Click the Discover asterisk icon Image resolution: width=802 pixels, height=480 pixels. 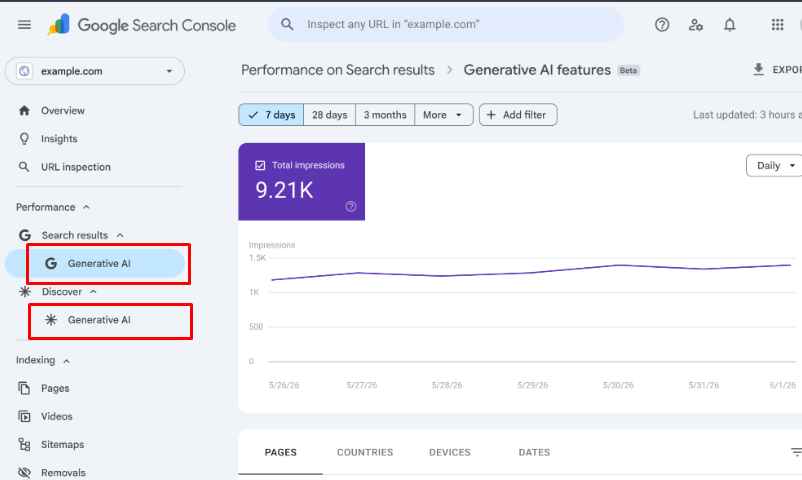[25, 292]
